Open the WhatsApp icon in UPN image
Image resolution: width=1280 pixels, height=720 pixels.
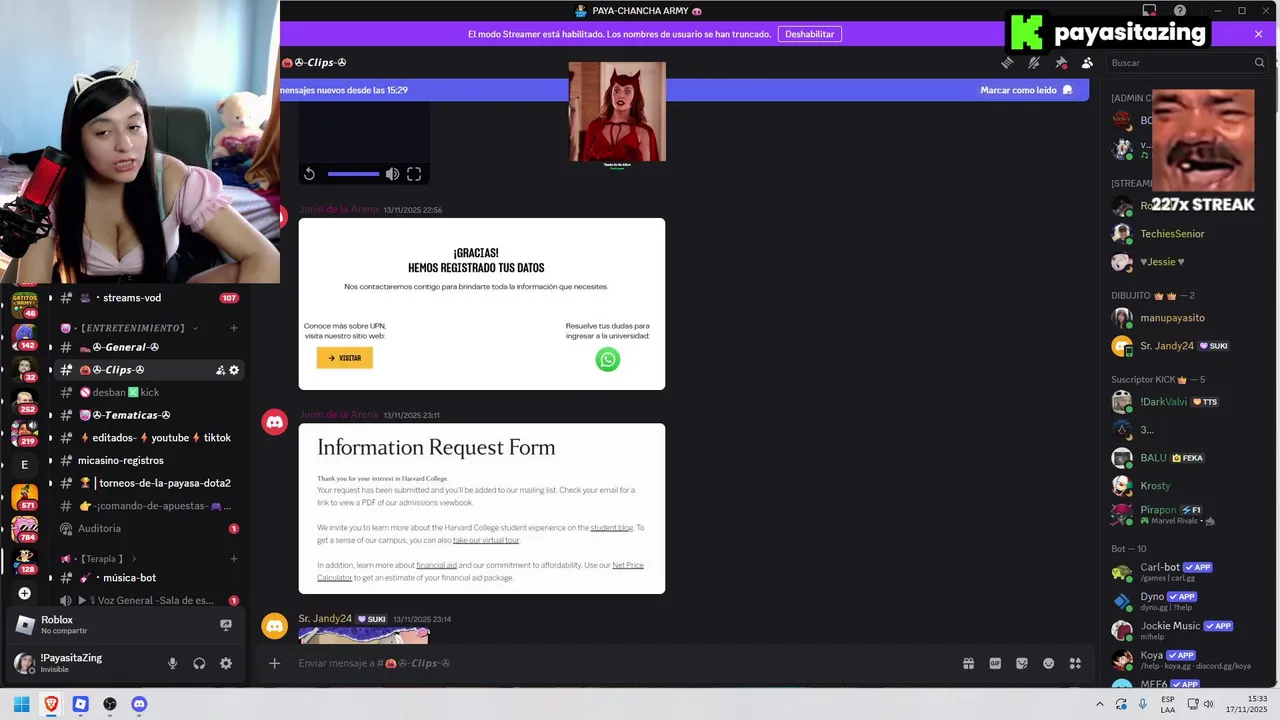[x=607, y=359]
